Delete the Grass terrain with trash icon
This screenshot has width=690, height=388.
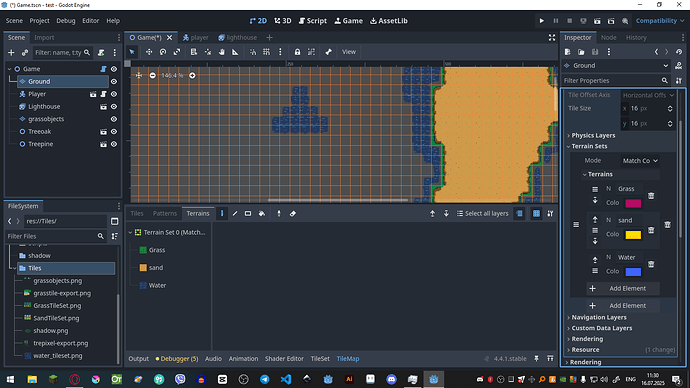pyautogui.click(x=651, y=195)
